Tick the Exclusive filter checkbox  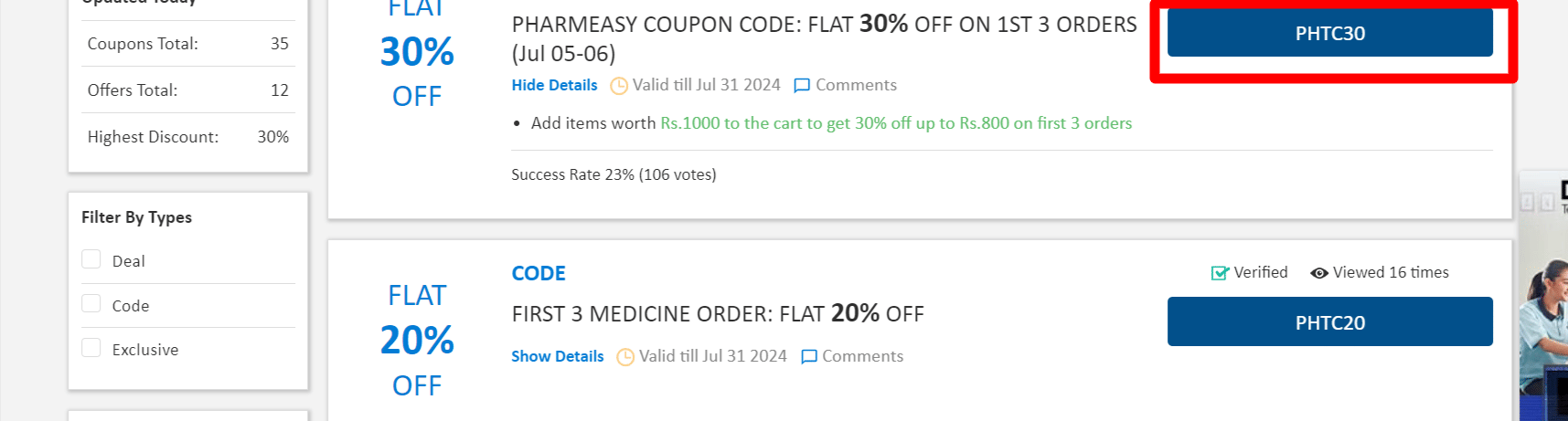[91, 347]
